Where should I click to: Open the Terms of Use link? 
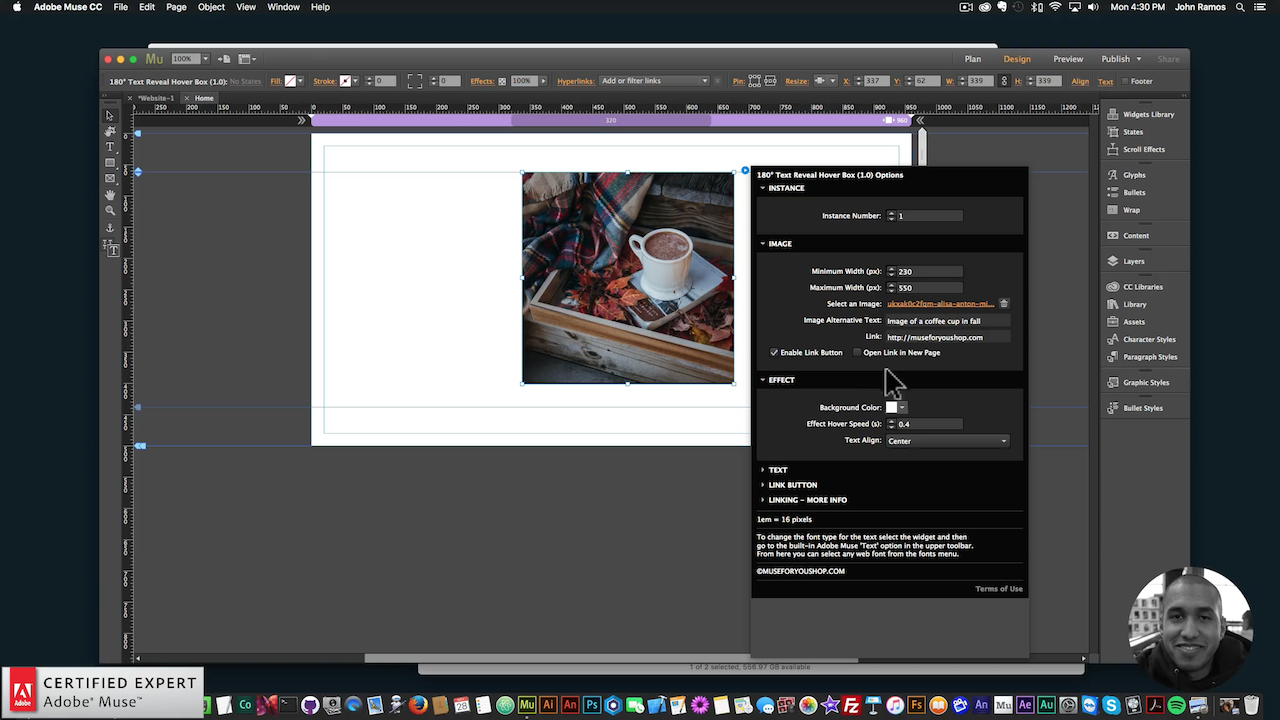coord(998,588)
